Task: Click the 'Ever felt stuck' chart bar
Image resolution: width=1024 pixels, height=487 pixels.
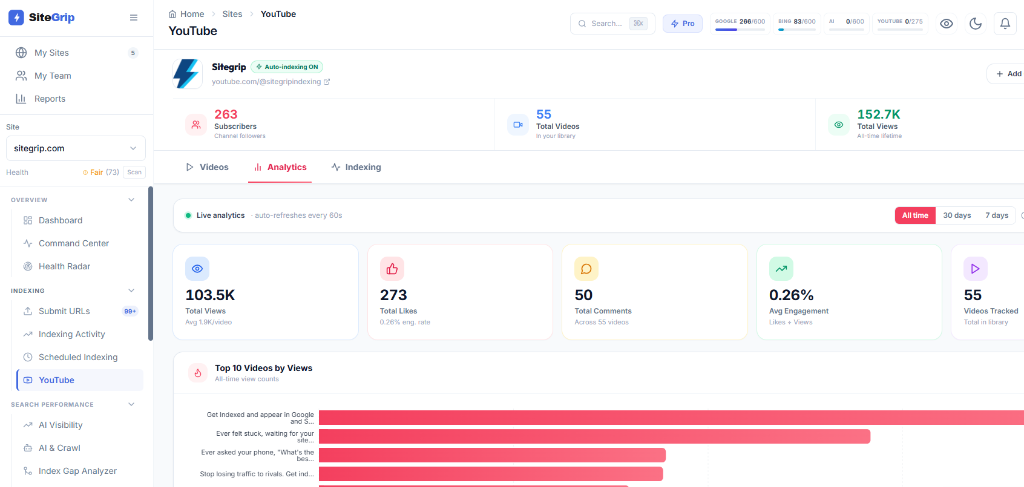Action: point(594,437)
